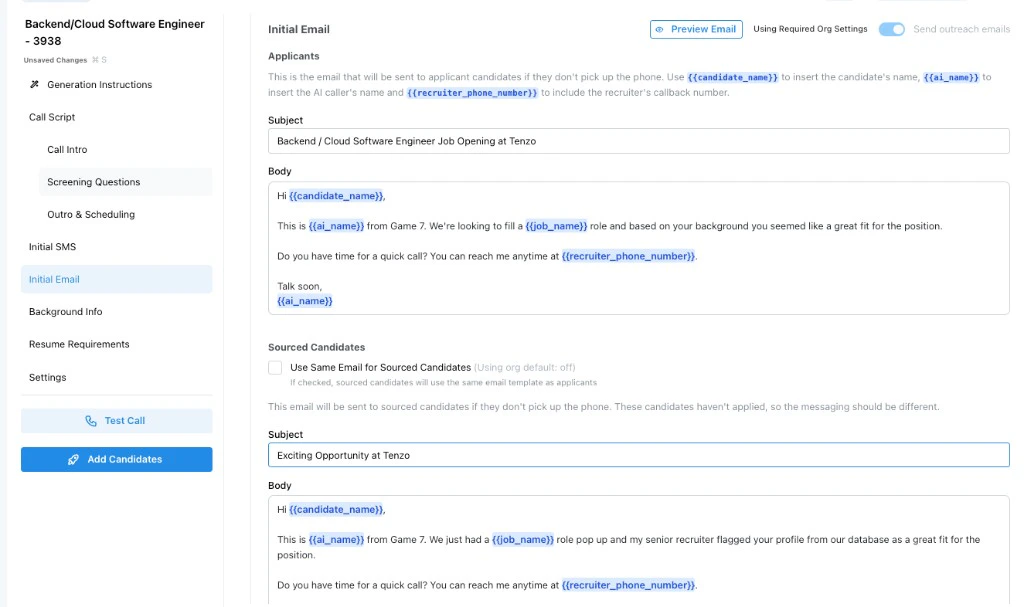Screen dimensions: 1024x607
Task: Click the wand icon beside Generation Instructions
Action: [35, 84]
